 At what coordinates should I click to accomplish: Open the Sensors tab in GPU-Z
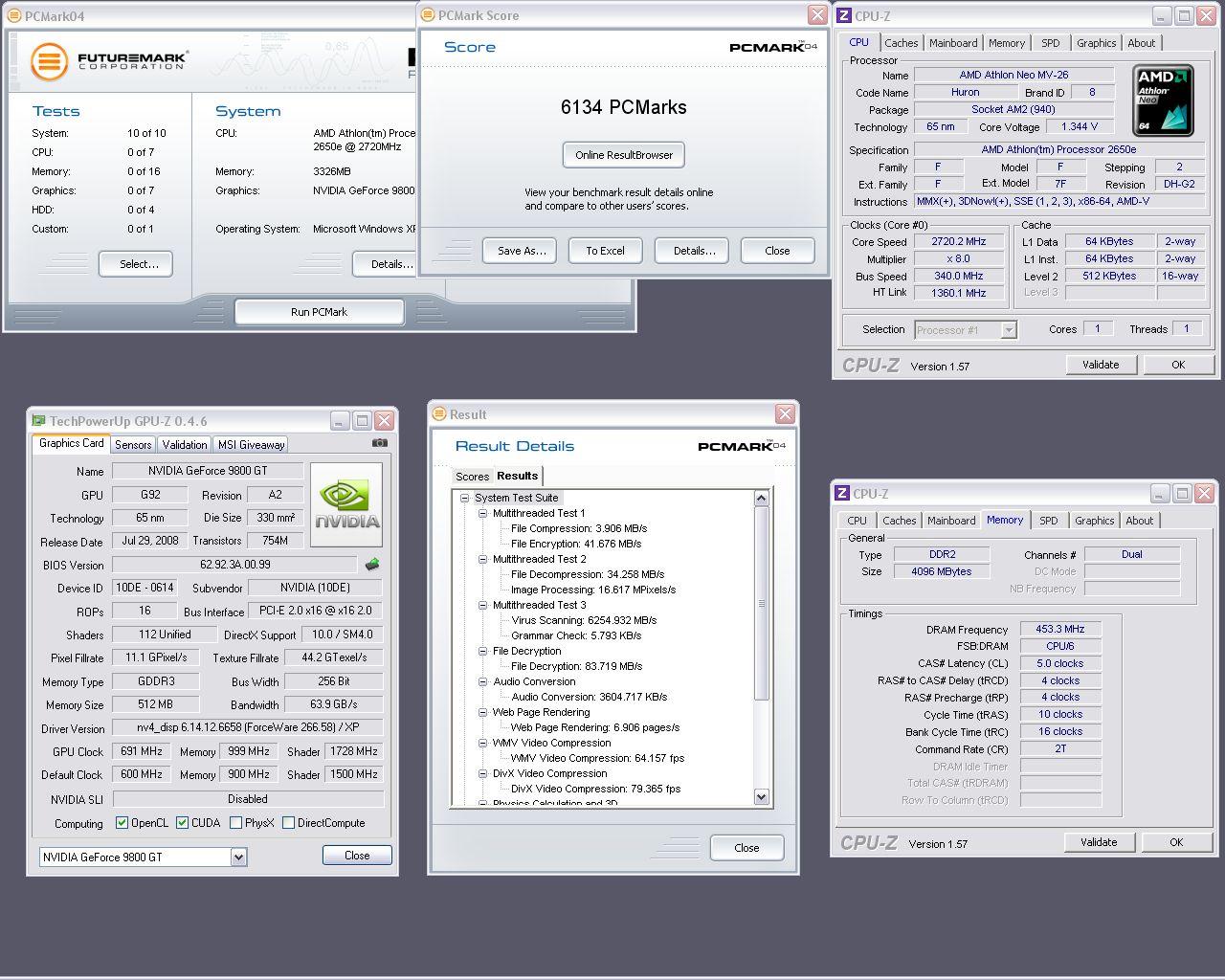coord(133,444)
